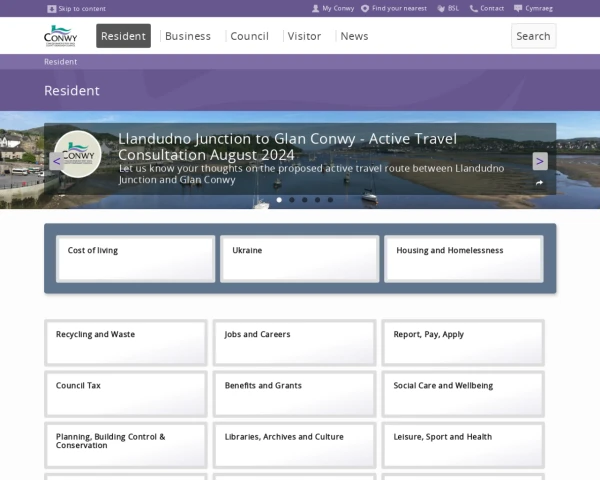This screenshot has height=480, width=600.
Task: Click the Search button
Action: tap(533, 36)
